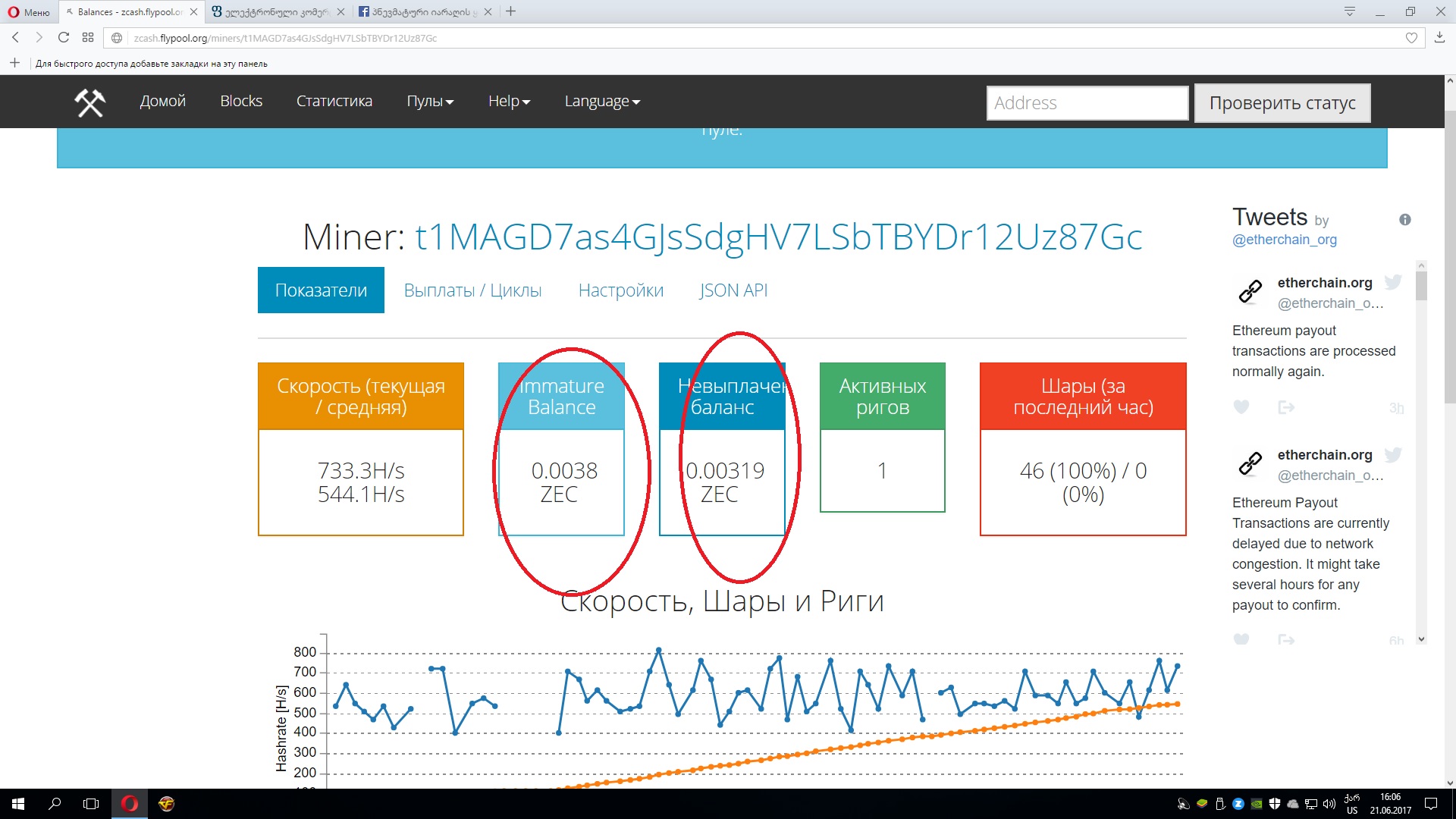1456x819 pixels.
Task: Click the flypool crossed-pickaxes logo icon
Action: pos(89,102)
